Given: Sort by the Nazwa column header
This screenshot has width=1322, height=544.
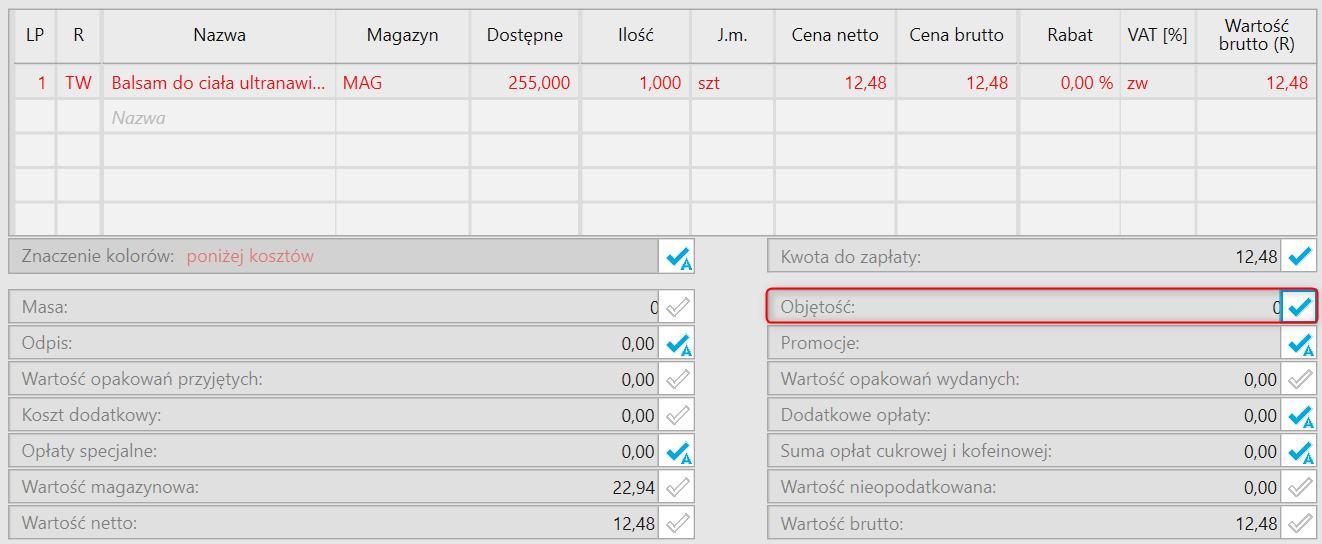Looking at the screenshot, I should pyautogui.click(x=219, y=36).
